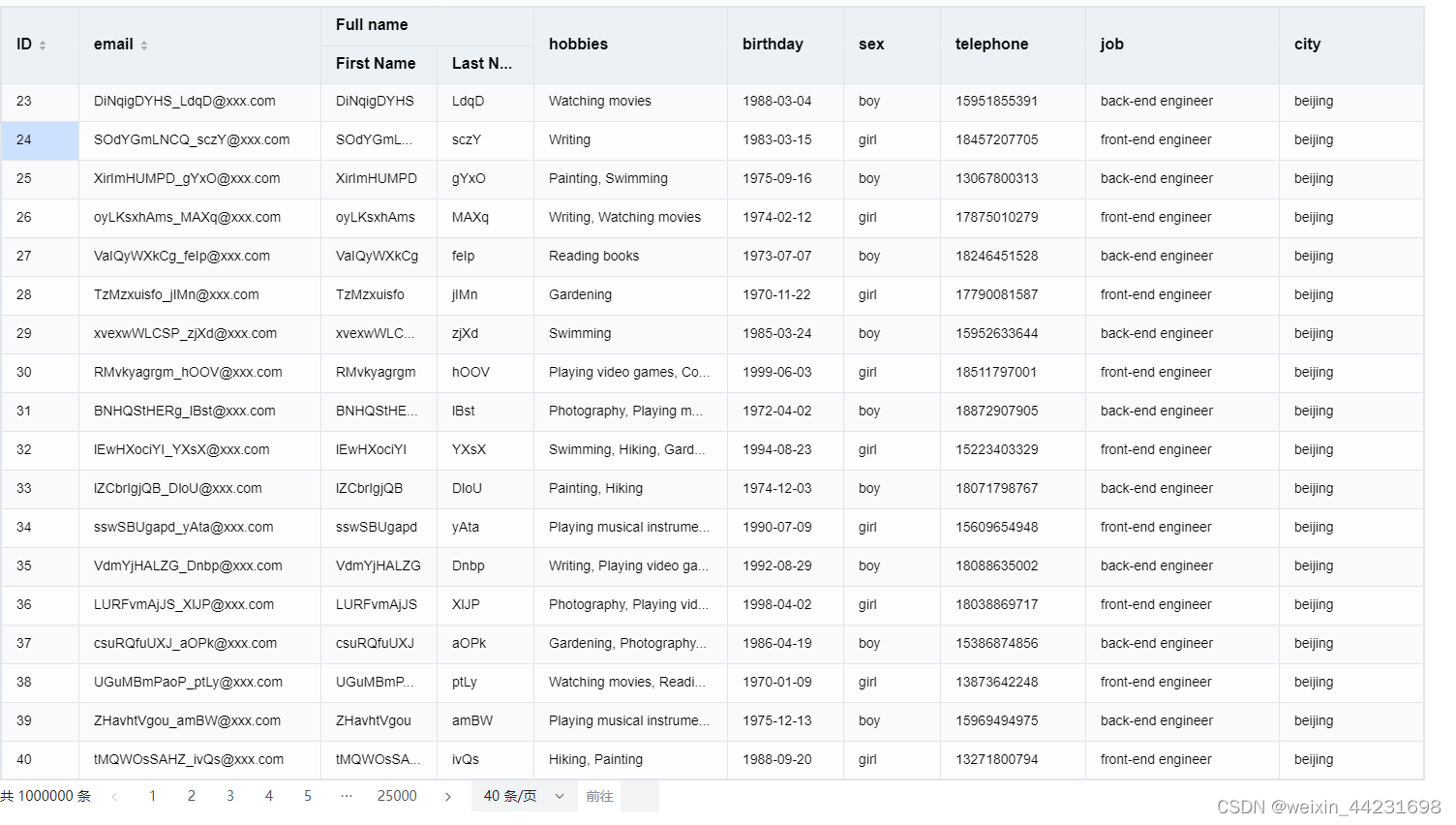Image resolution: width=1456 pixels, height=825 pixels.
Task: Go to next page arrow
Action: coord(447,796)
